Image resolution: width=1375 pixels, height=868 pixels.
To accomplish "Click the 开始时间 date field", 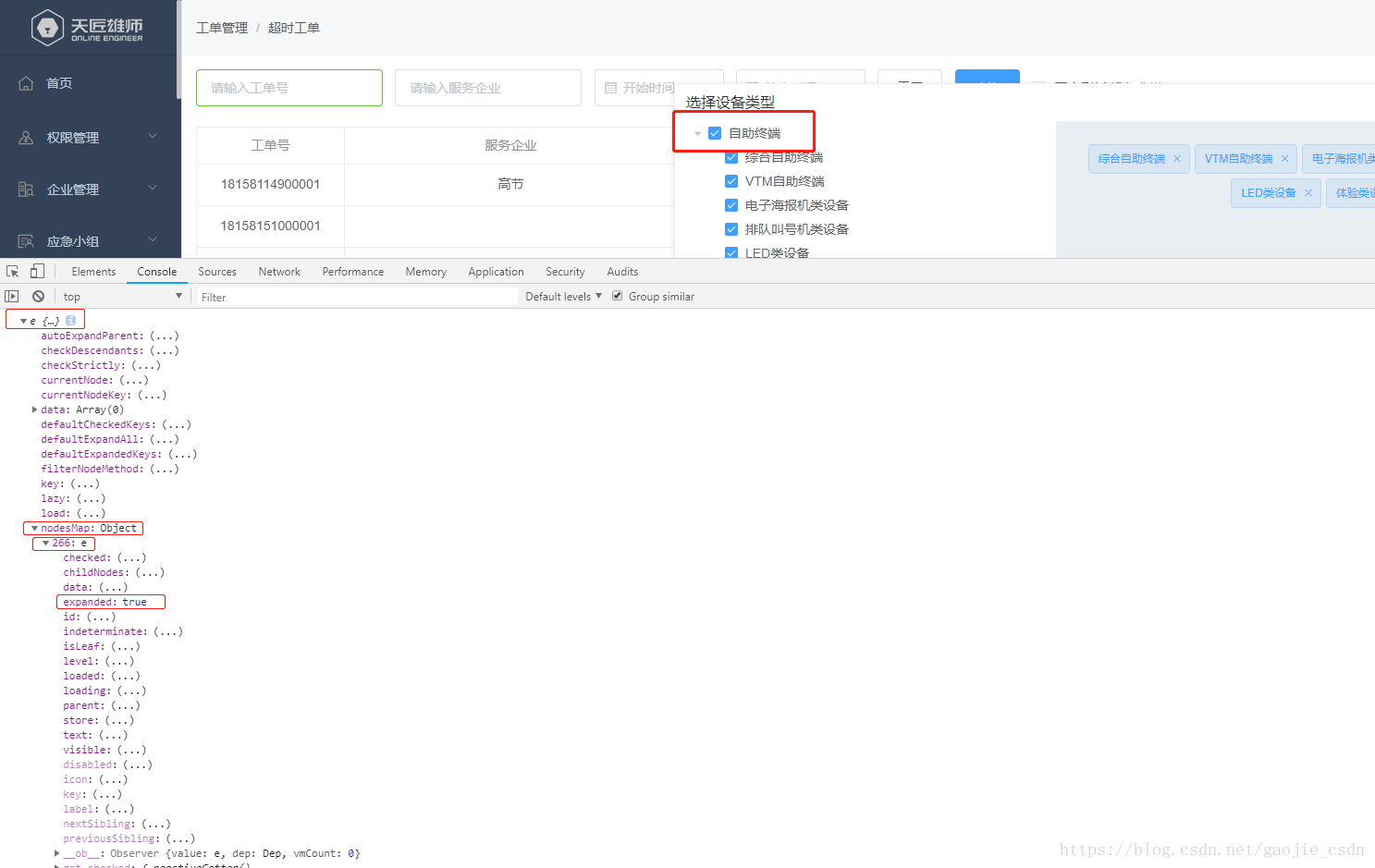I will (x=658, y=88).
